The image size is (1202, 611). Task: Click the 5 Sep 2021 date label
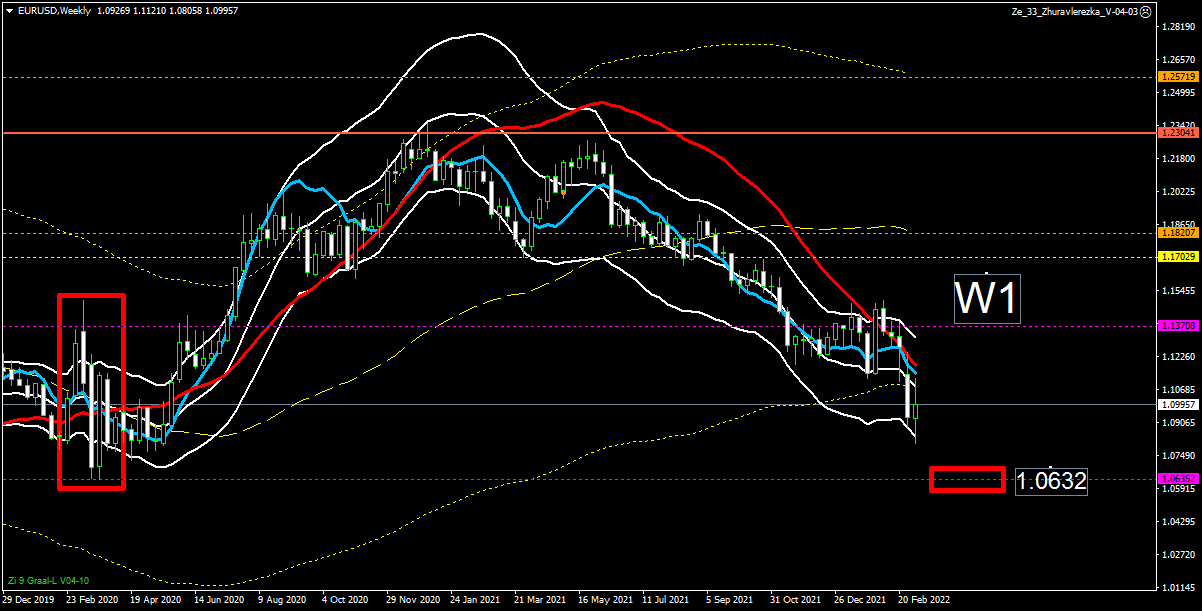tap(729, 600)
